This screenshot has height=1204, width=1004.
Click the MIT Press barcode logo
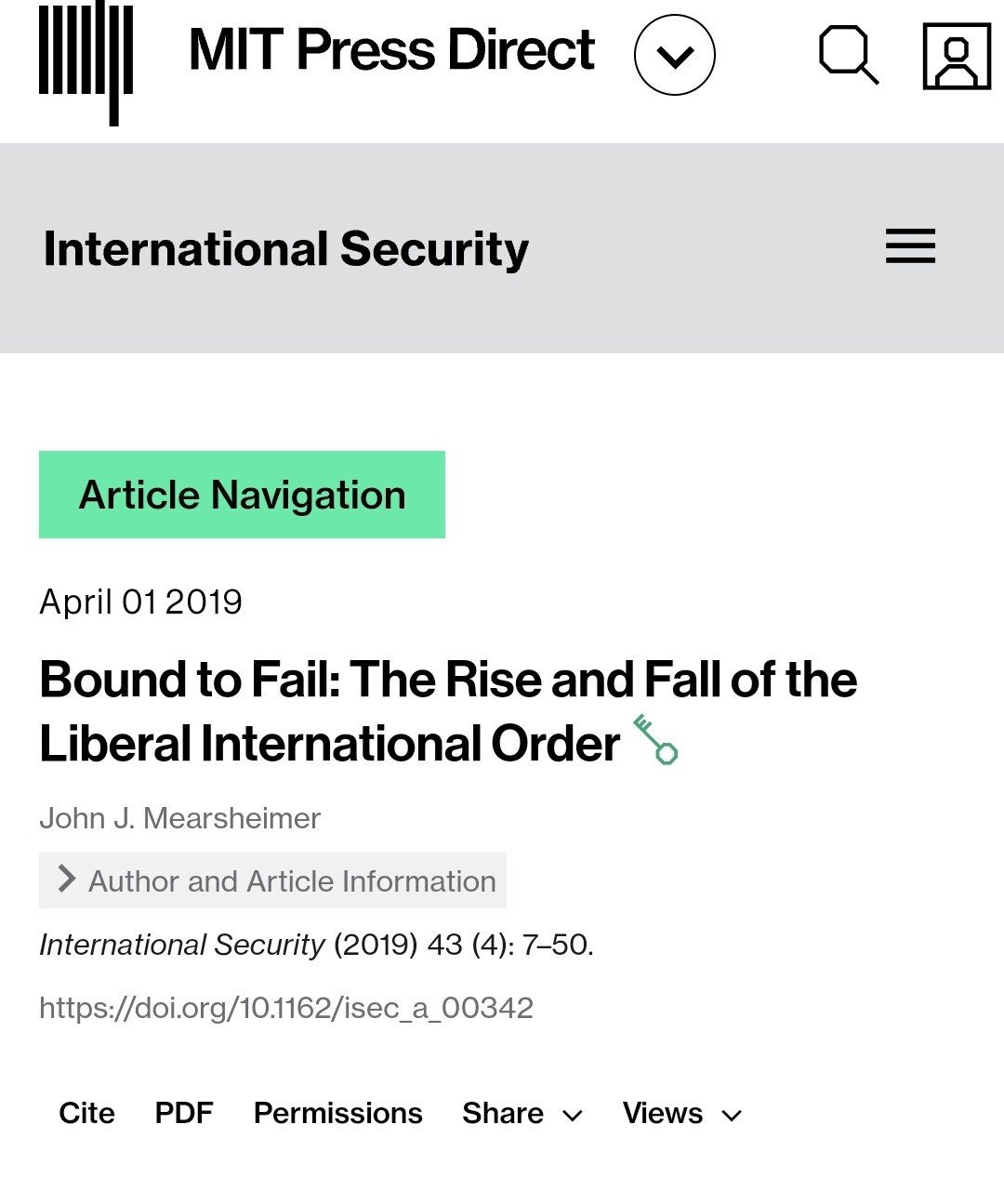[x=86, y=61]
